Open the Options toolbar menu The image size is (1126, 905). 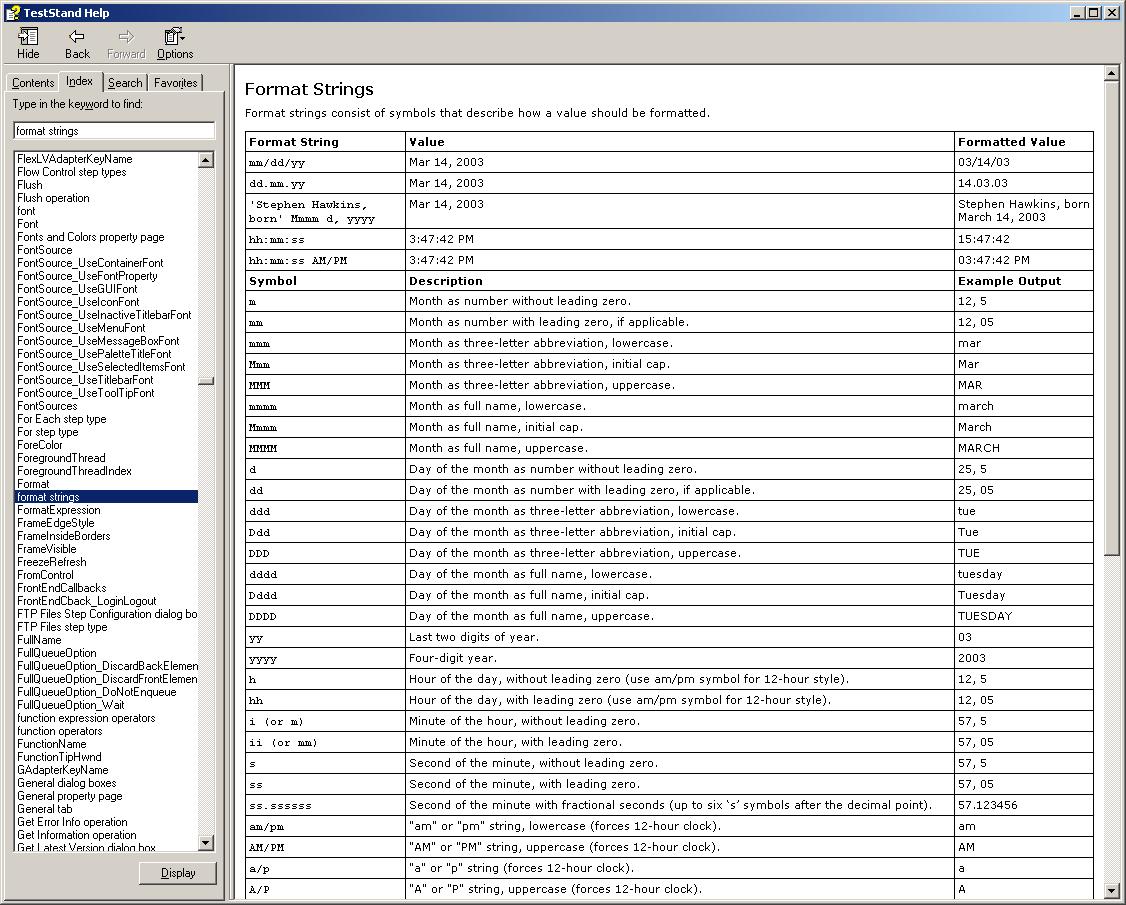(175, 44)
